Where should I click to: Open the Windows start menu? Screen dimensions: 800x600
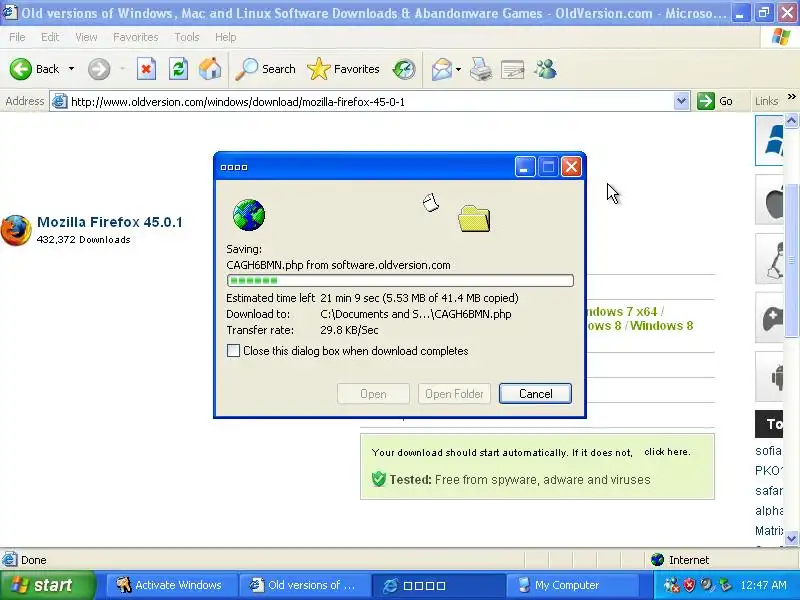coord(47,585)
